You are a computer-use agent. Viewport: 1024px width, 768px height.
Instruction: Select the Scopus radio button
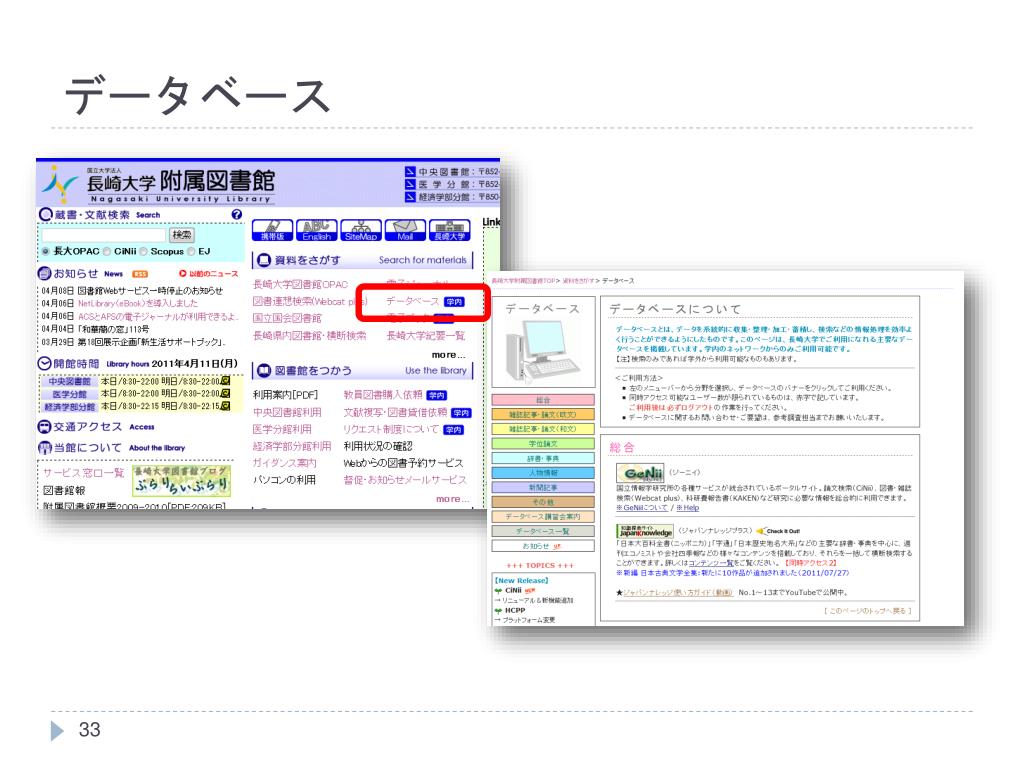(144, 251)
